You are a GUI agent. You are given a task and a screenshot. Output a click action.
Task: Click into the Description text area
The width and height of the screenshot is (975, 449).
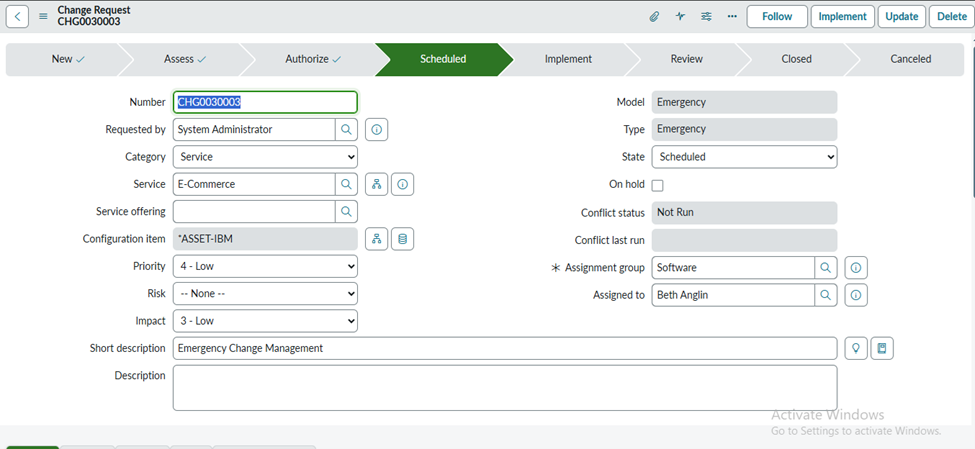[505, 387]
